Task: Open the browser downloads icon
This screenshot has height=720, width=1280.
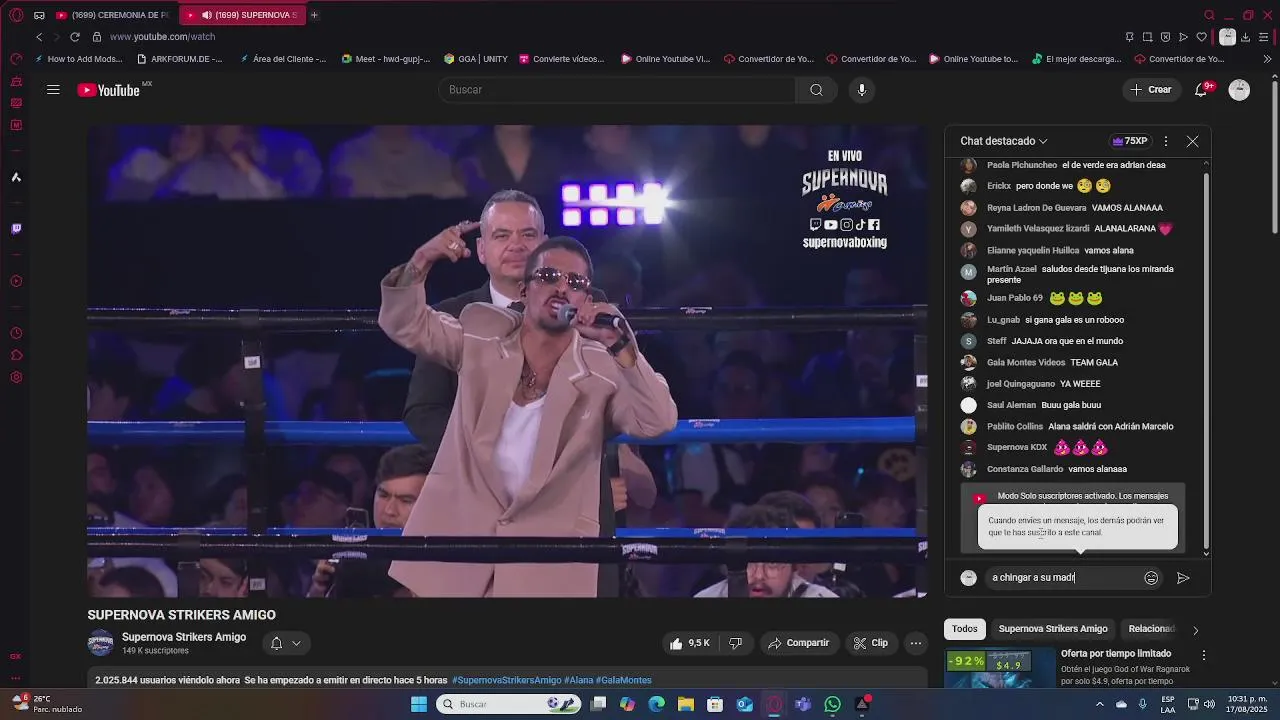Action: (x=1246, y=37)
